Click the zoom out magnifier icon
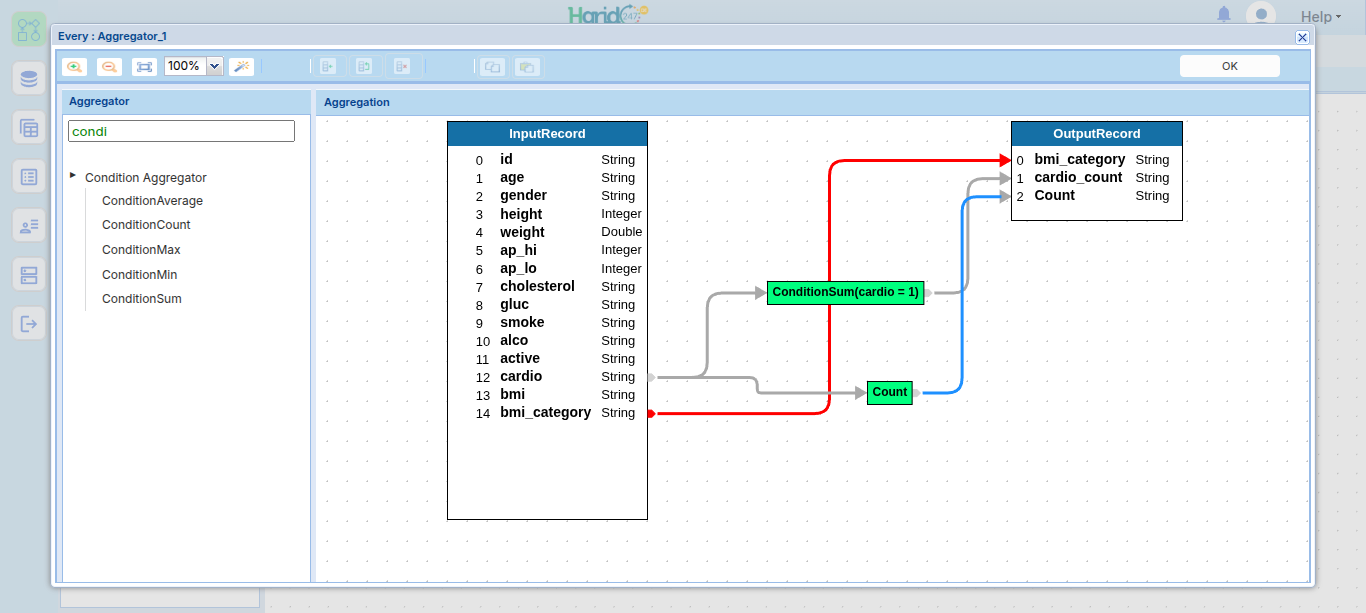The height and width of the screenshot is (613, 1366). (x=109, y=67)
